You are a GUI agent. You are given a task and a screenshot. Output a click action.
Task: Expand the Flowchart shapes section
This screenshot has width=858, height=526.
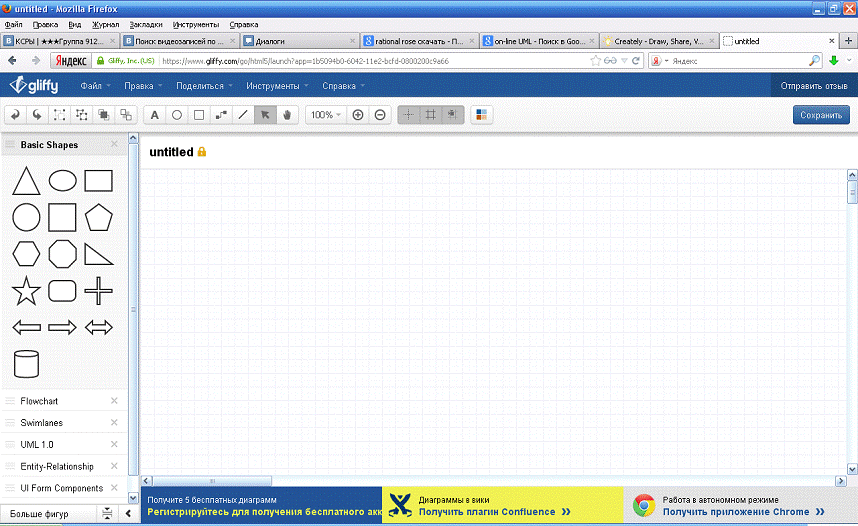(40, 401)
